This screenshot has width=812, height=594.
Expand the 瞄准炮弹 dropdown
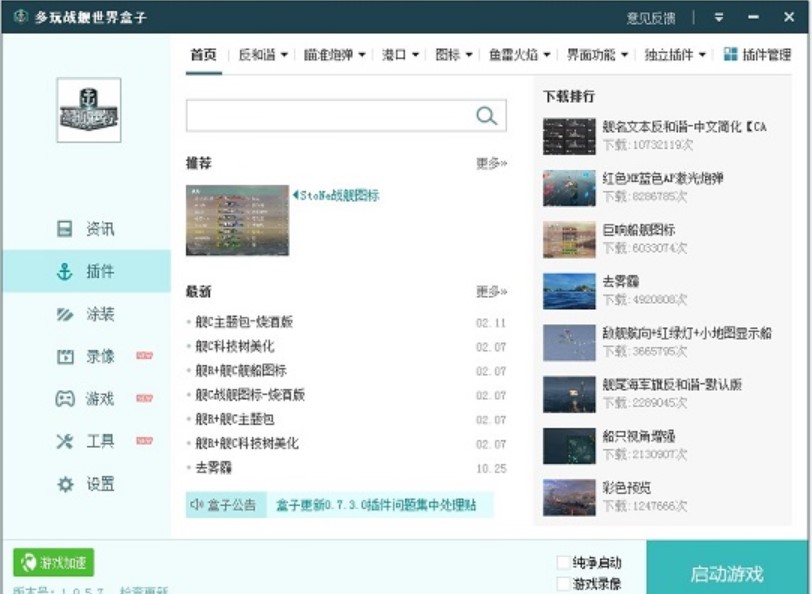coord(335,55)
